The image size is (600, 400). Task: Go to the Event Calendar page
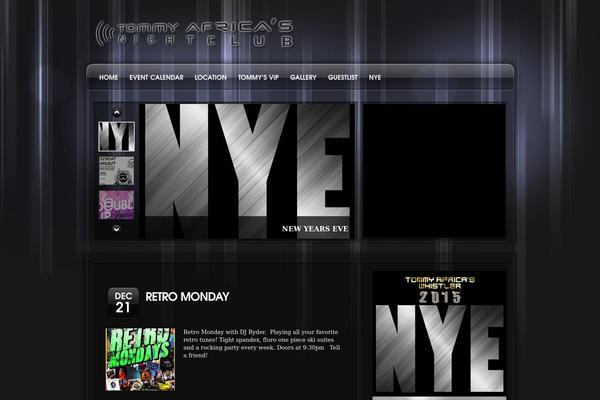[x=156, y=77]
